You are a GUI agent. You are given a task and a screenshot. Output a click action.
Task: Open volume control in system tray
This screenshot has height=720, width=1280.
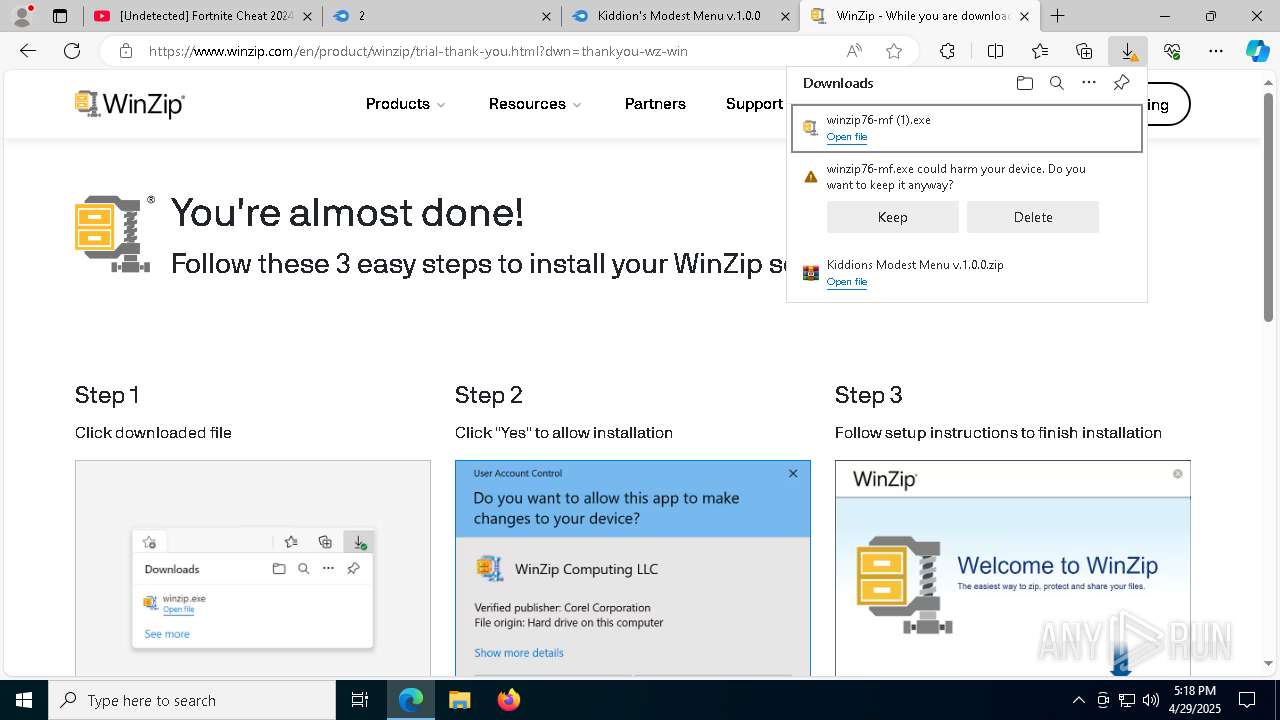1151,700
